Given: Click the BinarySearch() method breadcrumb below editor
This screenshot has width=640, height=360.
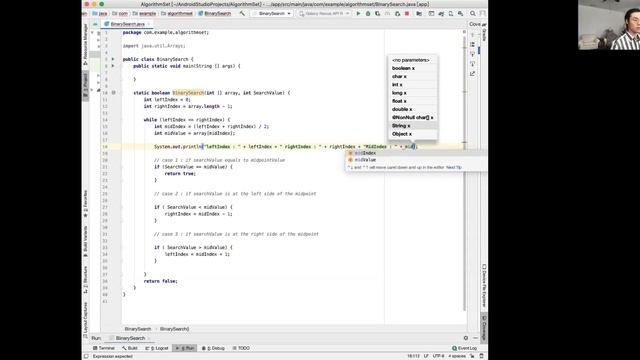Looking at the screenshot, I should [x=174, y=329].
